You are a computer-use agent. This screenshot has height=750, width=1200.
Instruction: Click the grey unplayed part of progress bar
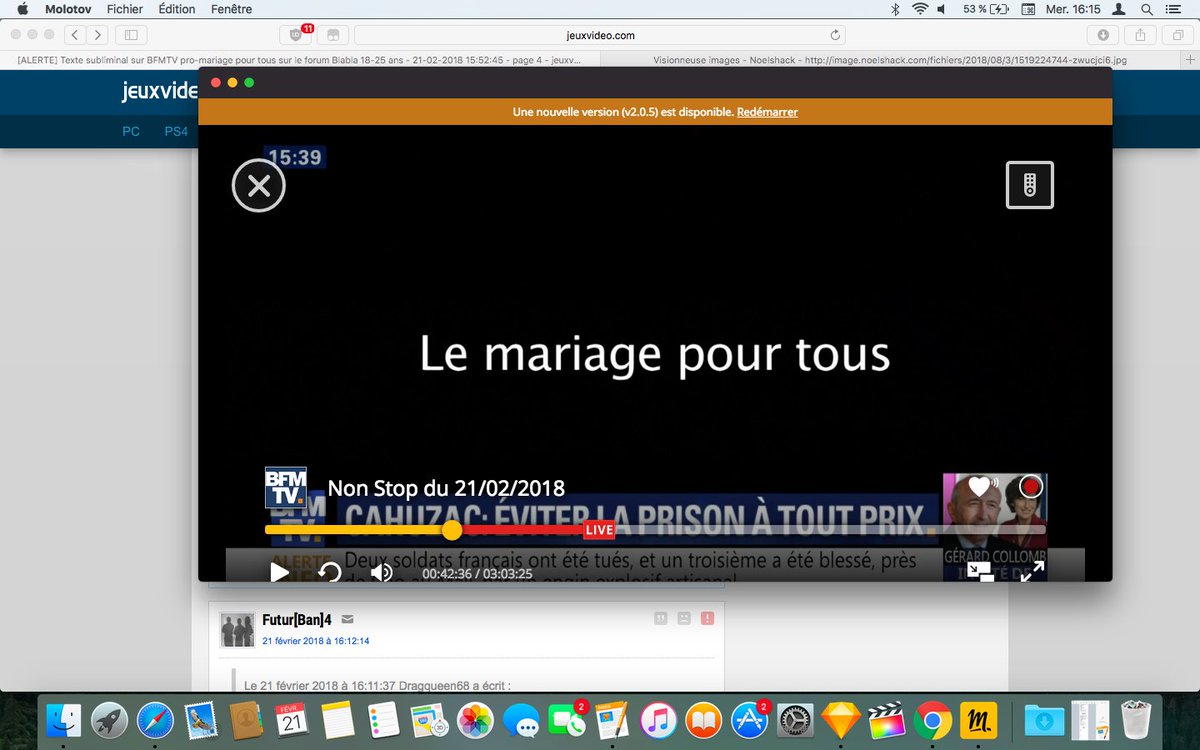(x=830, y=529)
